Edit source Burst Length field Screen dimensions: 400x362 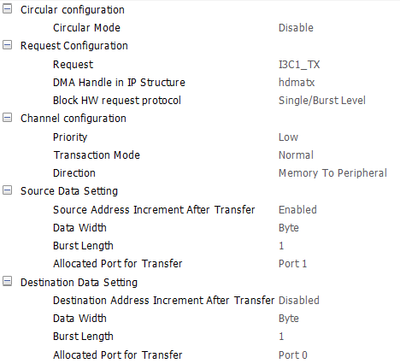pos(281,246)
